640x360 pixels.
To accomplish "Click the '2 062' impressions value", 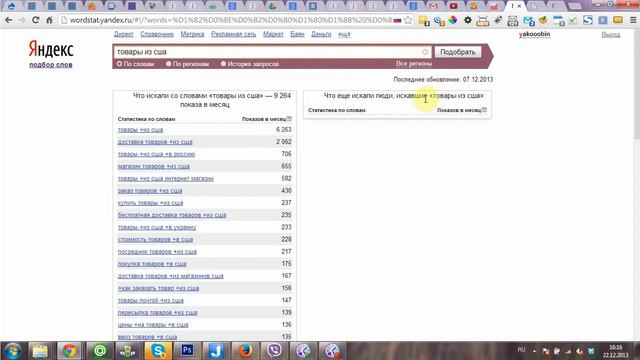I will (x=284, y=142).
